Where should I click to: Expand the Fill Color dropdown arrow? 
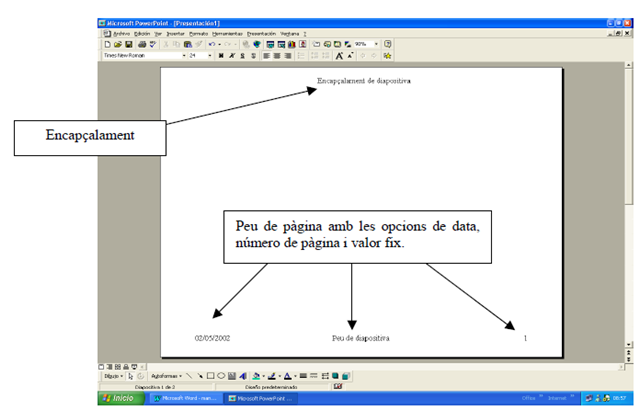(264, 376)
